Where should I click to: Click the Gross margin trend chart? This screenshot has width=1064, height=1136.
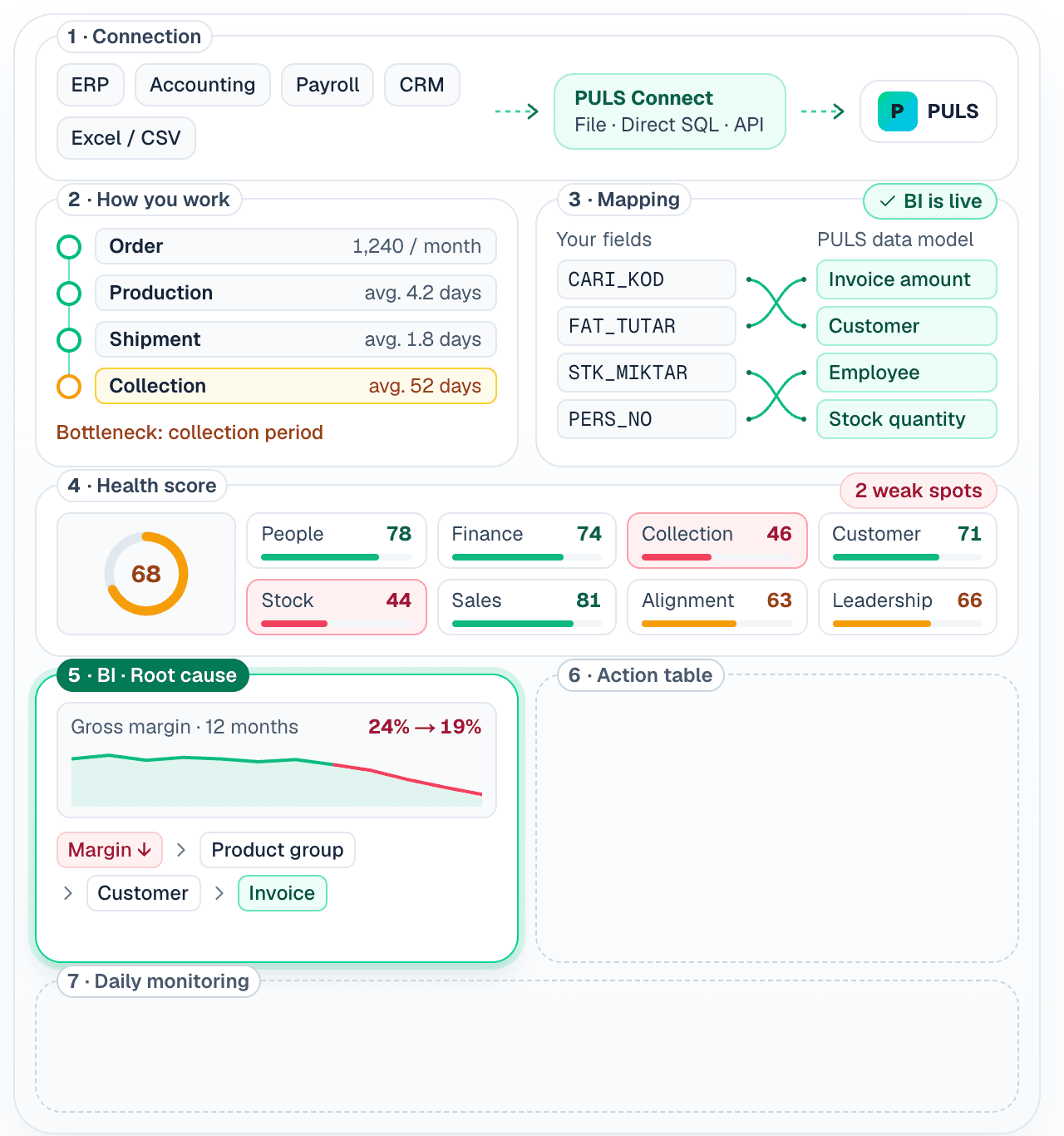point(277,779)
